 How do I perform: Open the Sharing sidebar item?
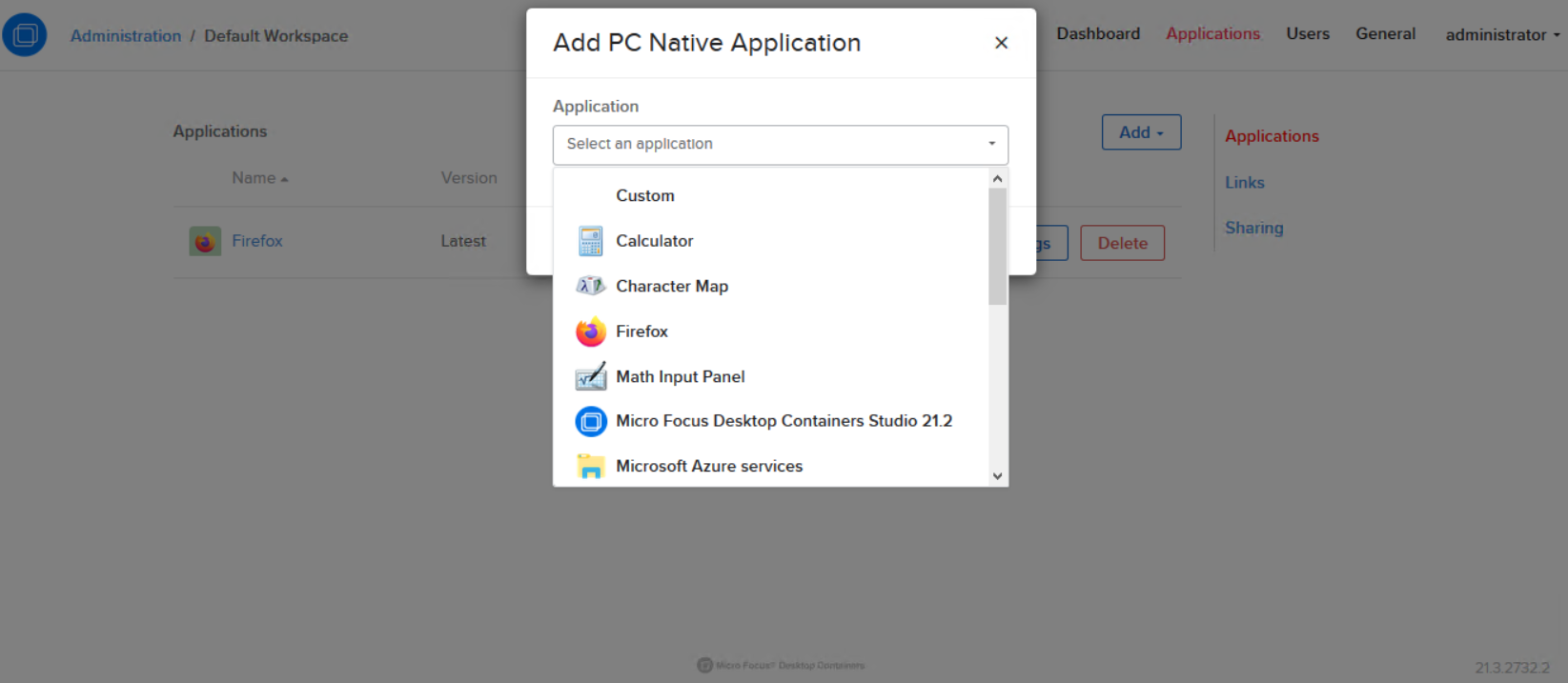[1254, 229]
